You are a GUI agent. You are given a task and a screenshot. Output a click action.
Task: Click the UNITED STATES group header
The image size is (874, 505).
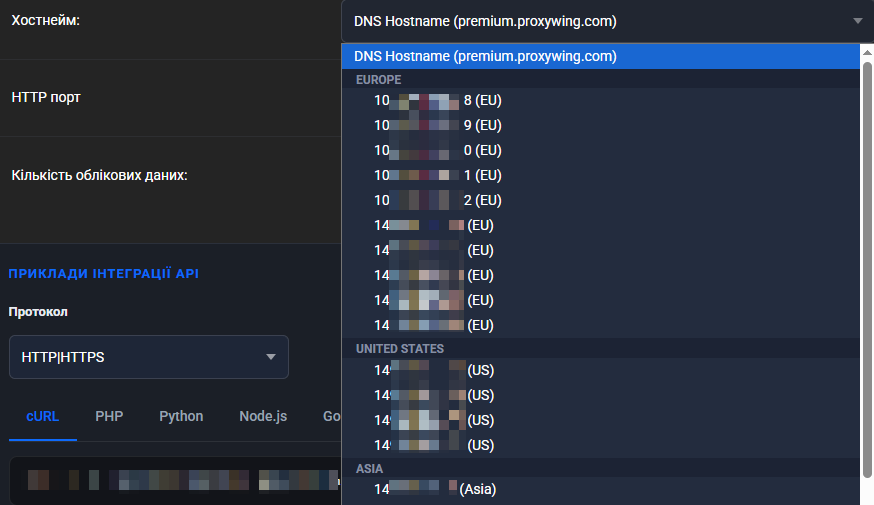pyautogui.click(x=400, y=349)
